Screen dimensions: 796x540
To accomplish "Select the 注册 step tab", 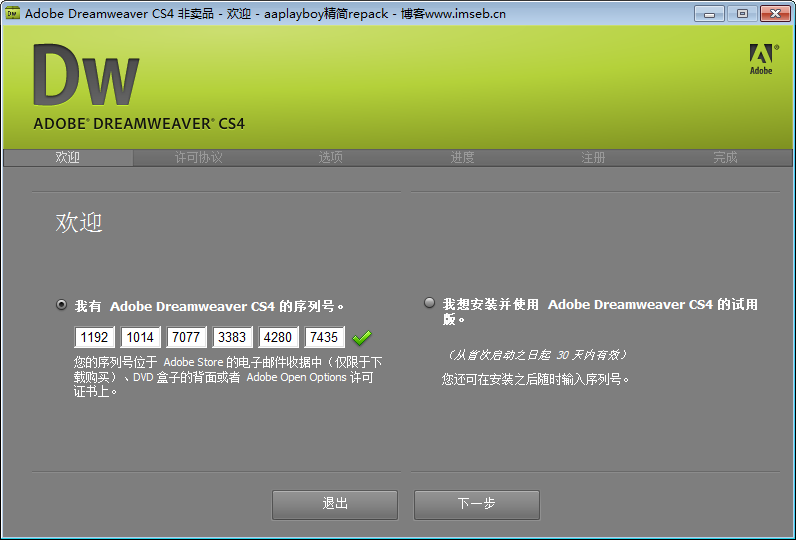I will [x=593, y=157].
